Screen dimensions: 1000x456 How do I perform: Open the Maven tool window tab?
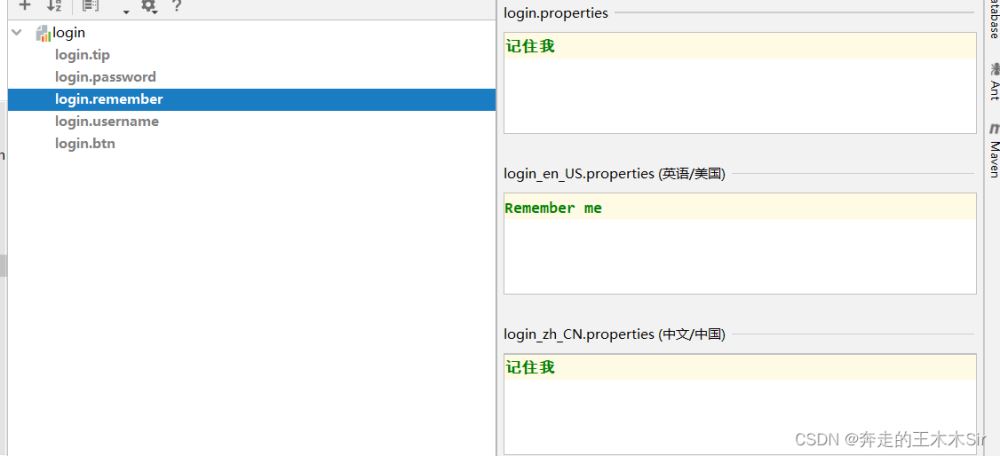[x=994, y=158]
